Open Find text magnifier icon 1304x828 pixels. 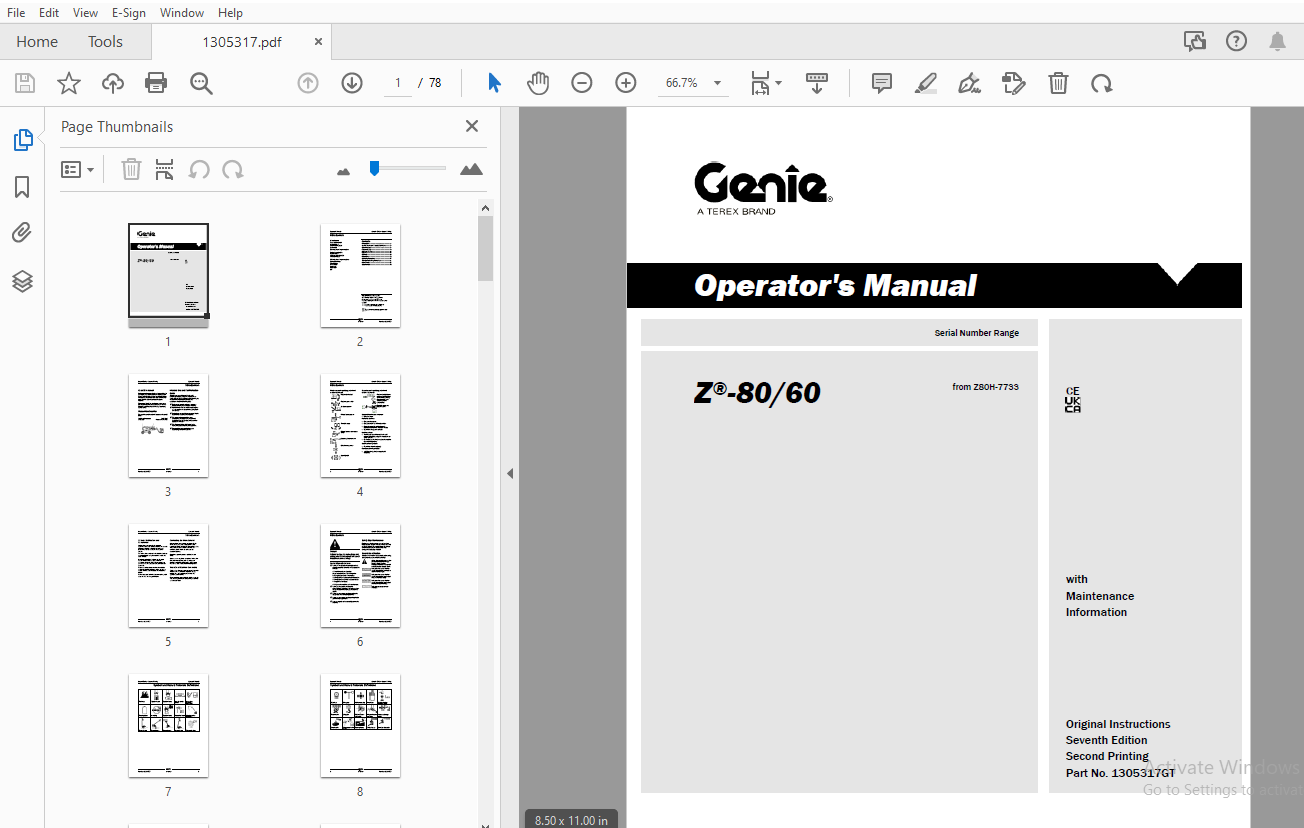pos(202,83)
